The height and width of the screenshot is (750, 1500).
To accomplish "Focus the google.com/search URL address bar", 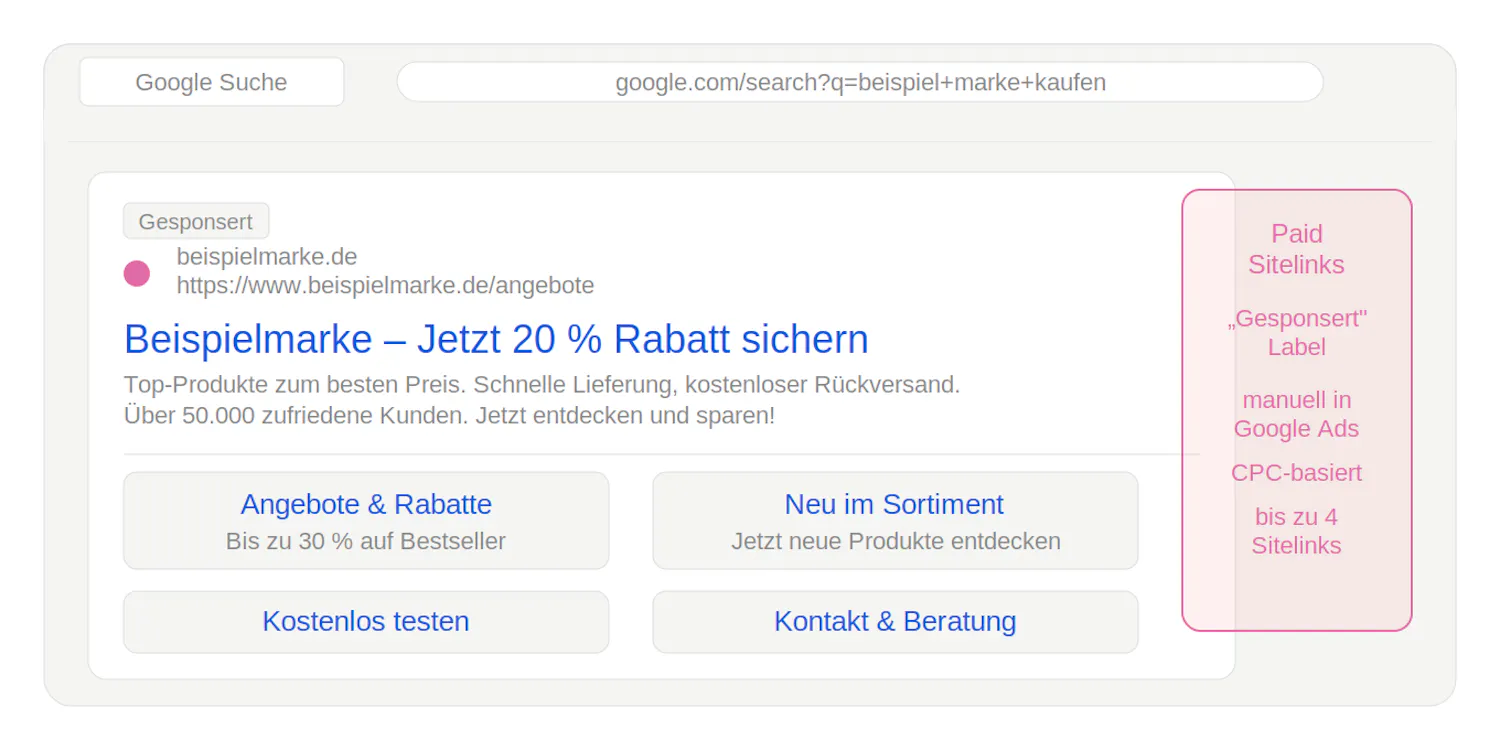I will pyautogui.click(x=860, y=82).
